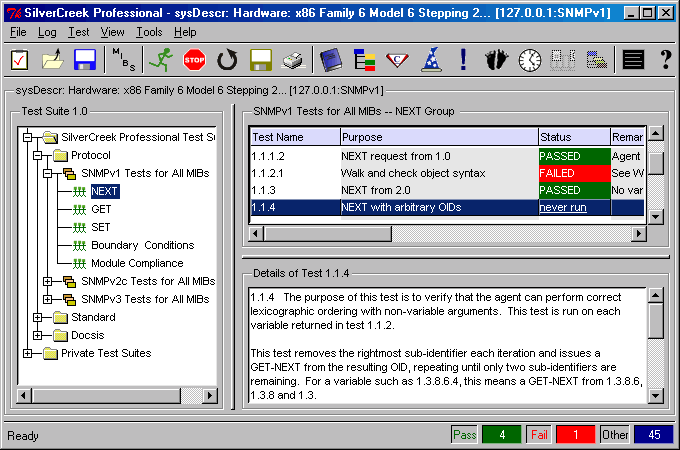Click the stacked windows toolbar icon

coord(597,60)
